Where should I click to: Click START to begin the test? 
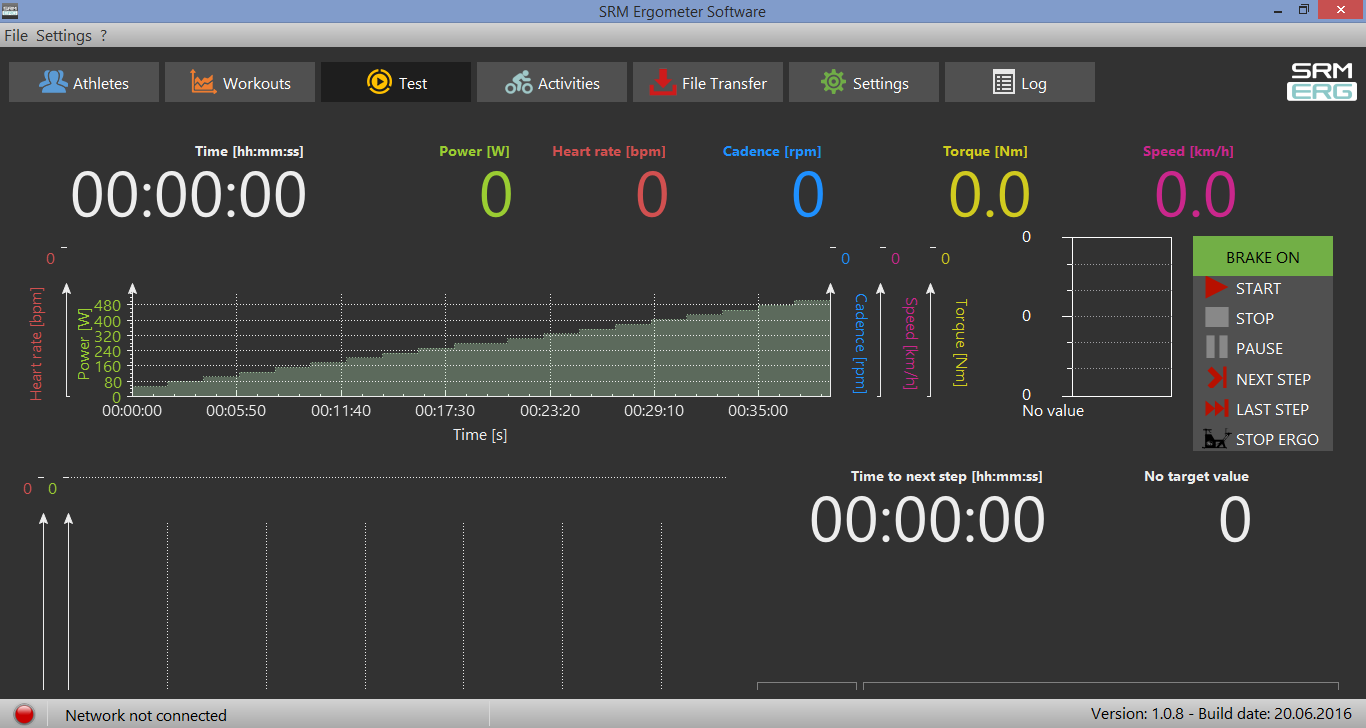click(1263, 288)
